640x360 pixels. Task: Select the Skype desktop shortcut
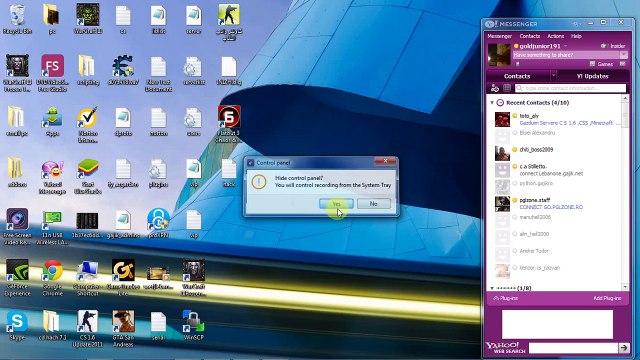tap(17, 325)
